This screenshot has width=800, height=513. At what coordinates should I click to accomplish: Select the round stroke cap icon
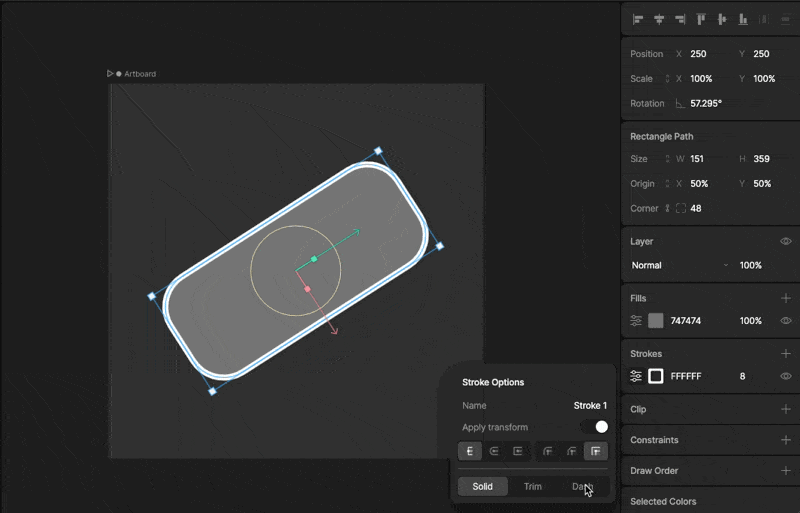pyautogui.click(x=494, y=451)
